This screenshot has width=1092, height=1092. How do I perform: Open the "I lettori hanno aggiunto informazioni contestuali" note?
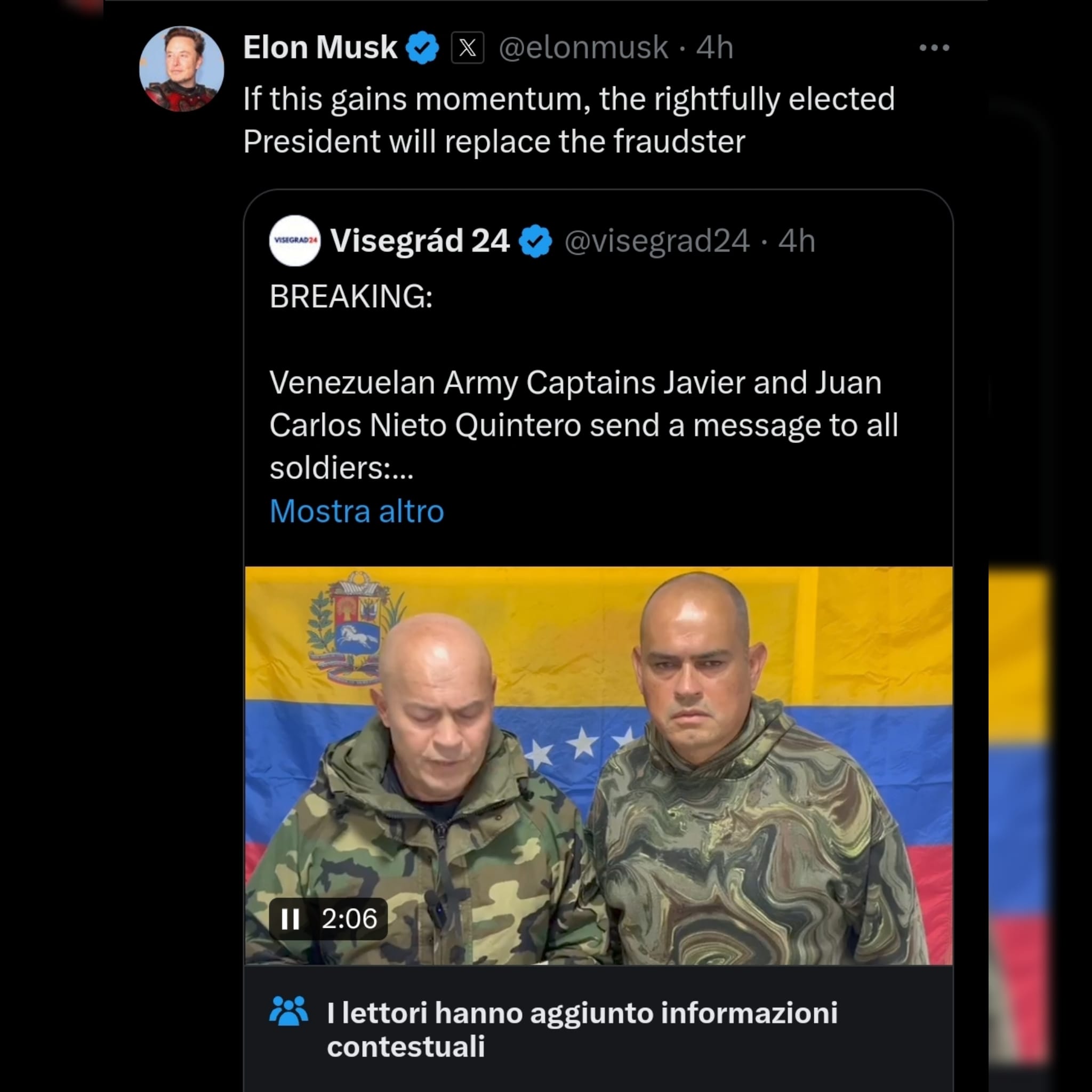[582, 1029]
